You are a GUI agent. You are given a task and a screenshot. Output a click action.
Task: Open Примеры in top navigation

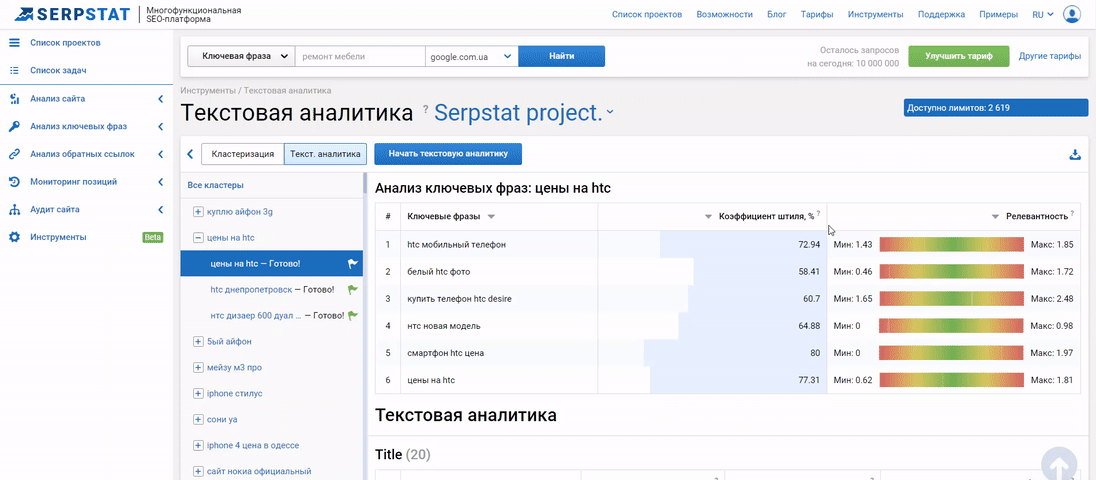point(998,15)
